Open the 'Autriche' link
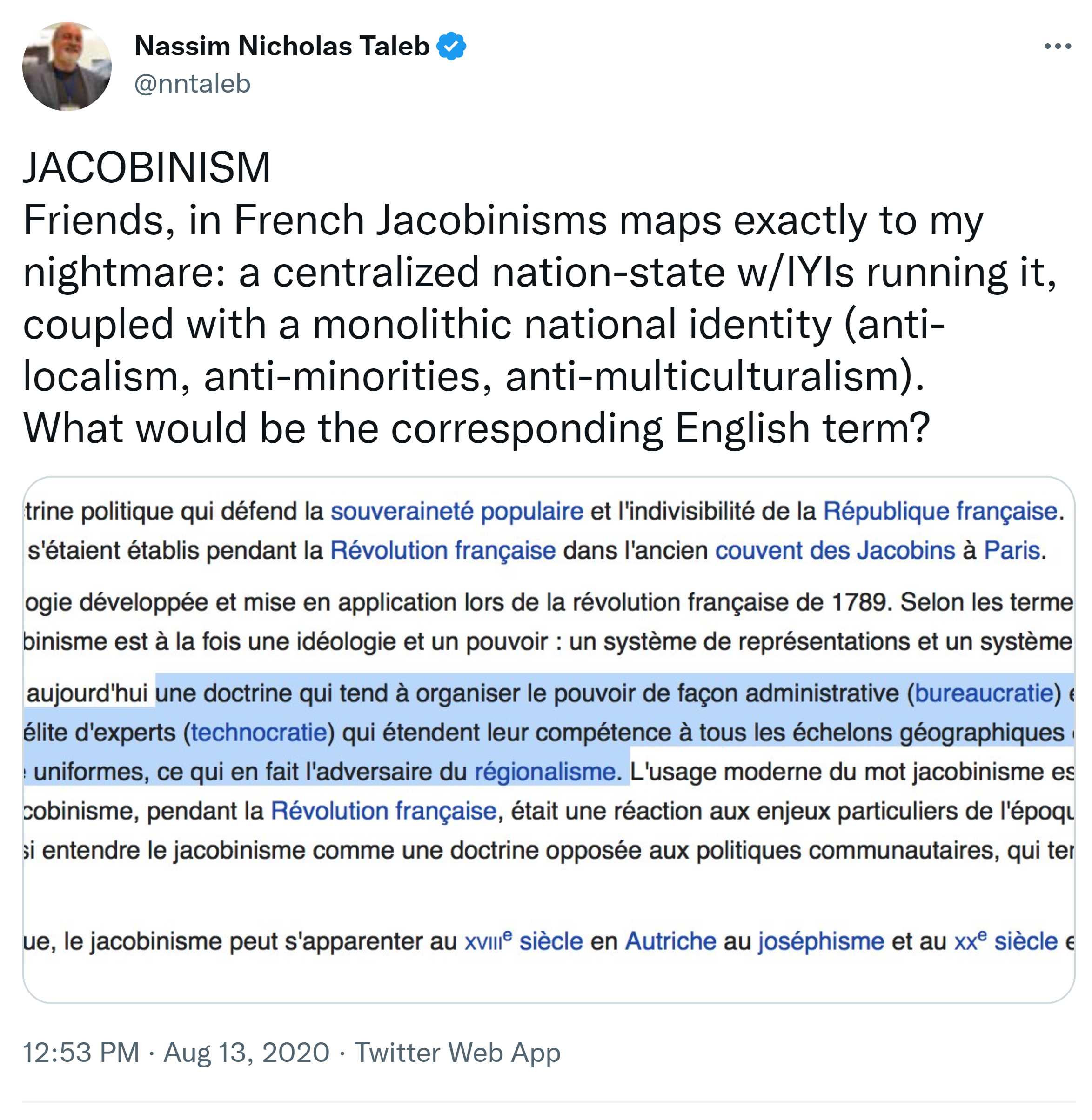The image size is (1092, 1120). 670,941
